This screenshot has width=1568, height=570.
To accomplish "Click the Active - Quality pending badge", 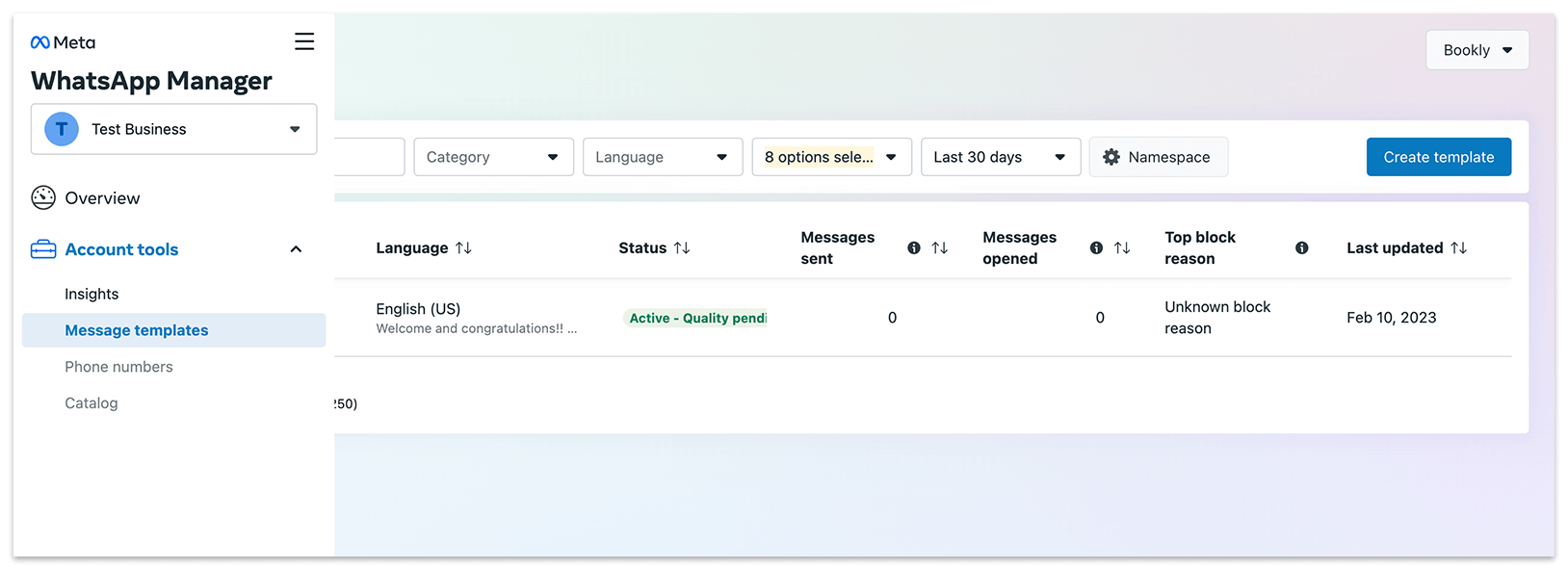I will point(695,318).
